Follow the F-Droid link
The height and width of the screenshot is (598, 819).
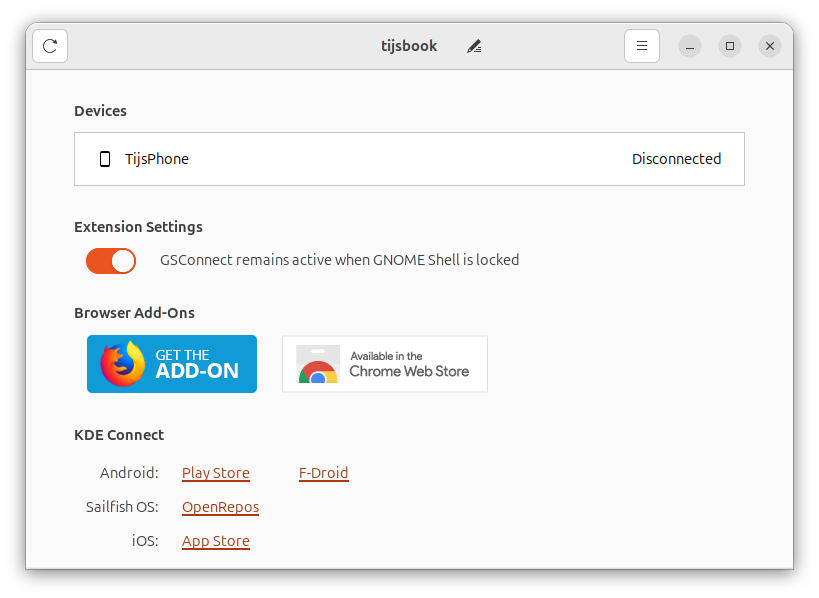point(323,473)
